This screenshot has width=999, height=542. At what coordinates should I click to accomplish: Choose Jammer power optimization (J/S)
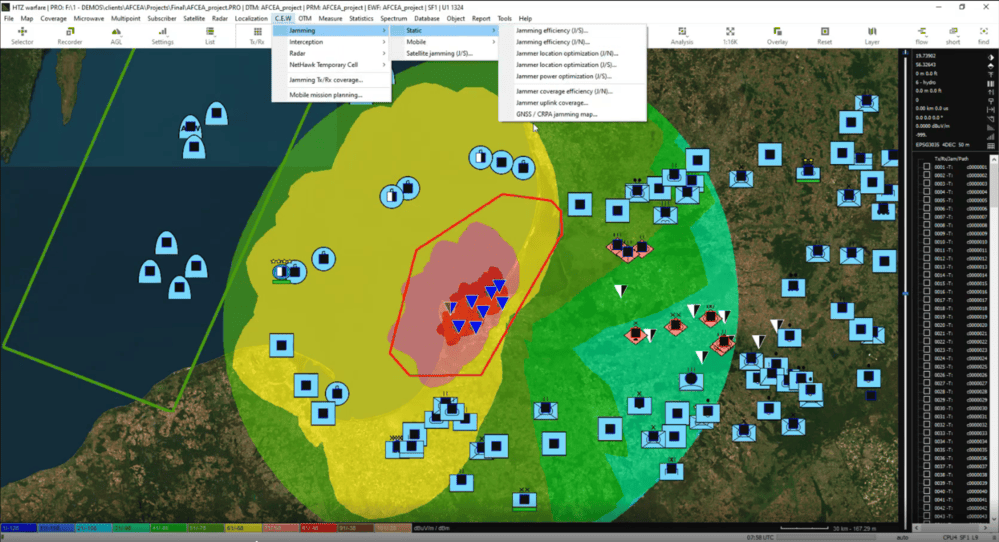(562, 76)
